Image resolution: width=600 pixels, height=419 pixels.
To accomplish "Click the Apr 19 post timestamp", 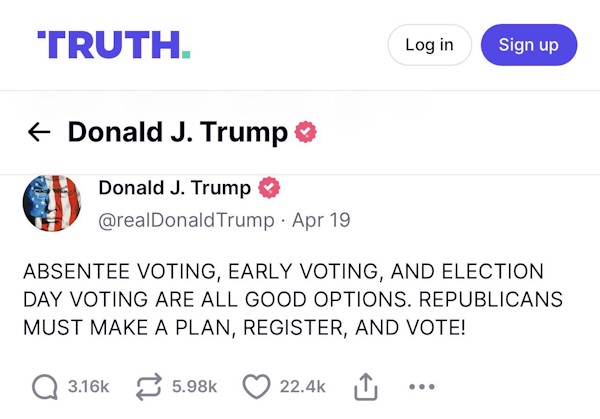I will (x=321, y=220).
